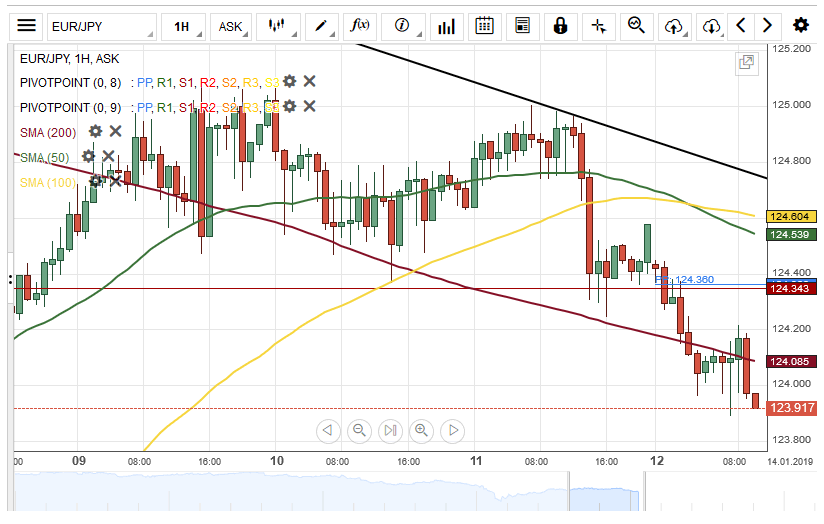Click the zoom out magnifier button
This screenshot has width=824, height=524.
pyautogui.click(x=359, y=431)
